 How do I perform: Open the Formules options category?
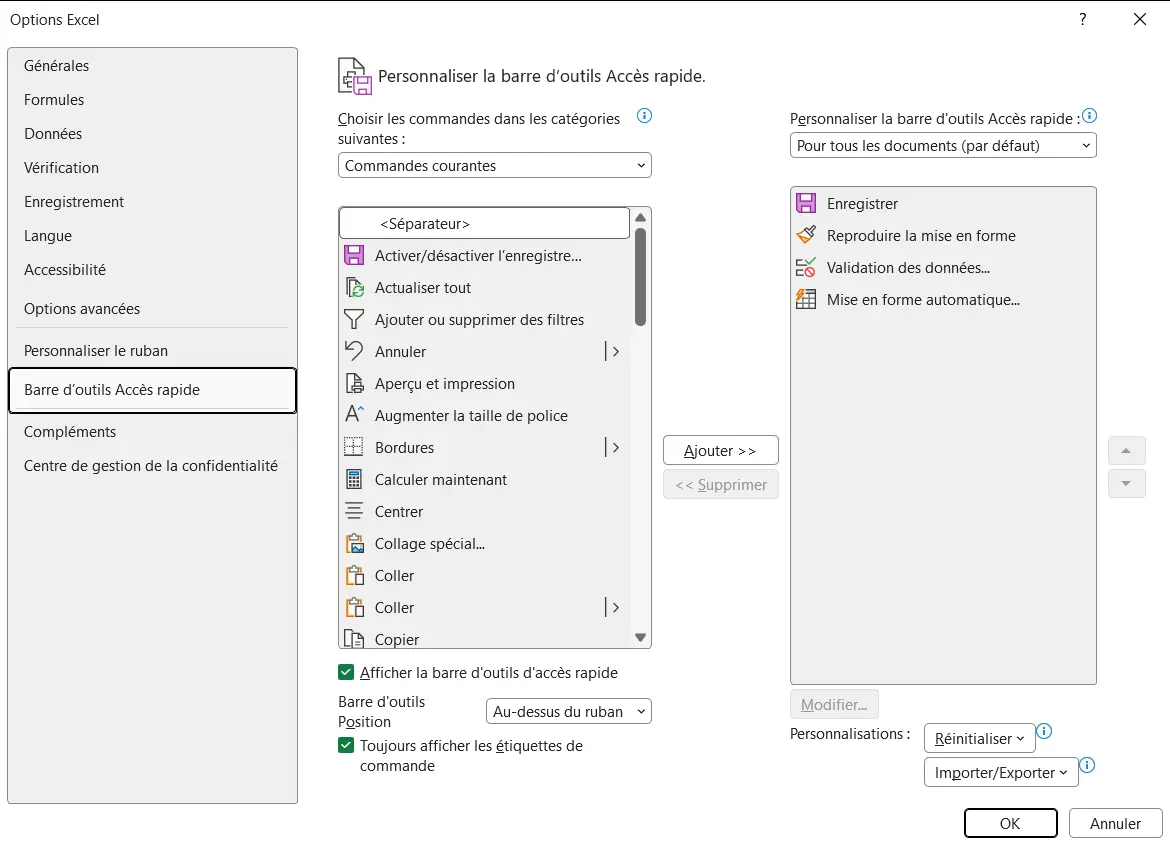point(152,100)
